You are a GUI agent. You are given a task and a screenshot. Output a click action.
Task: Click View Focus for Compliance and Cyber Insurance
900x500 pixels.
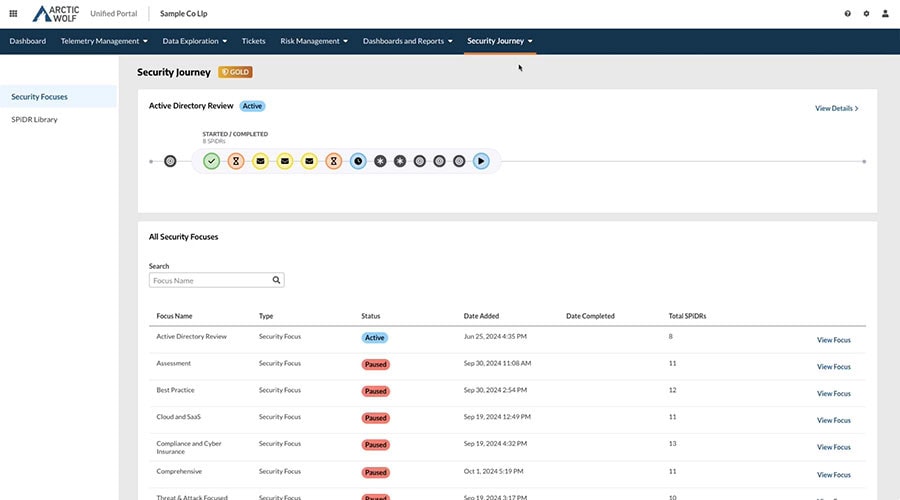click(833, 447)
